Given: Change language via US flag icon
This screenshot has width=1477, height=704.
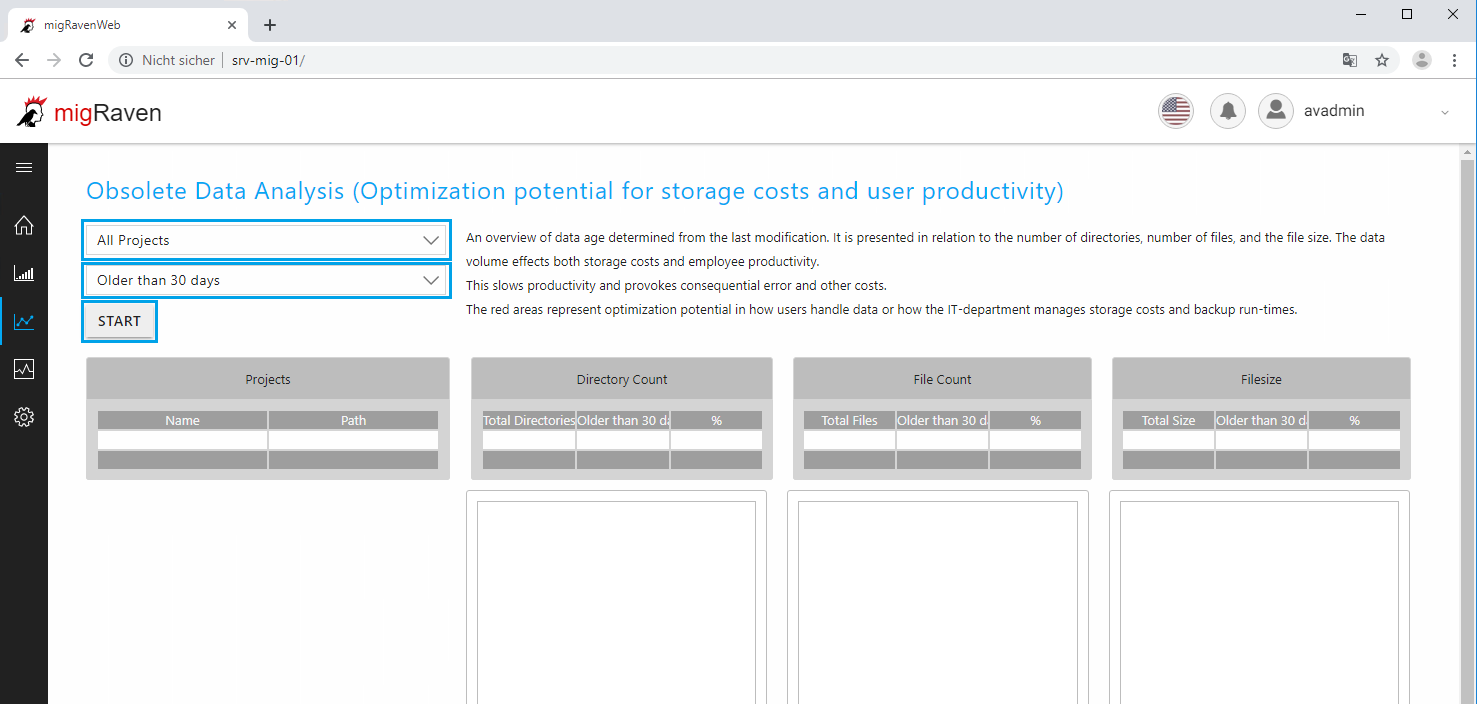Looking at the screenshot, I should tap(1176, 111).
